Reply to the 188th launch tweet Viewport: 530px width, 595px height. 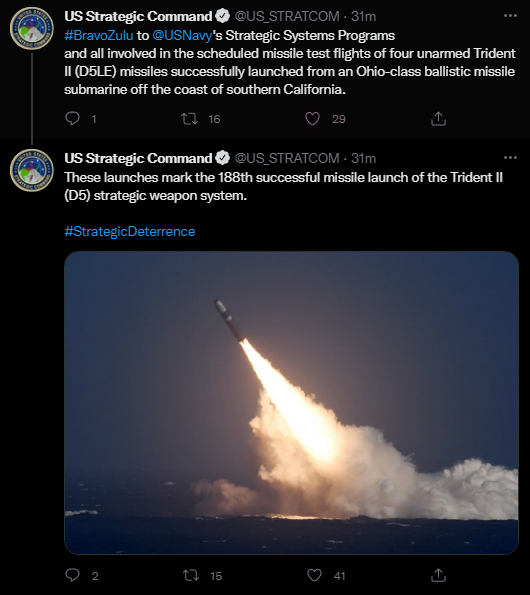coord(72,575)
